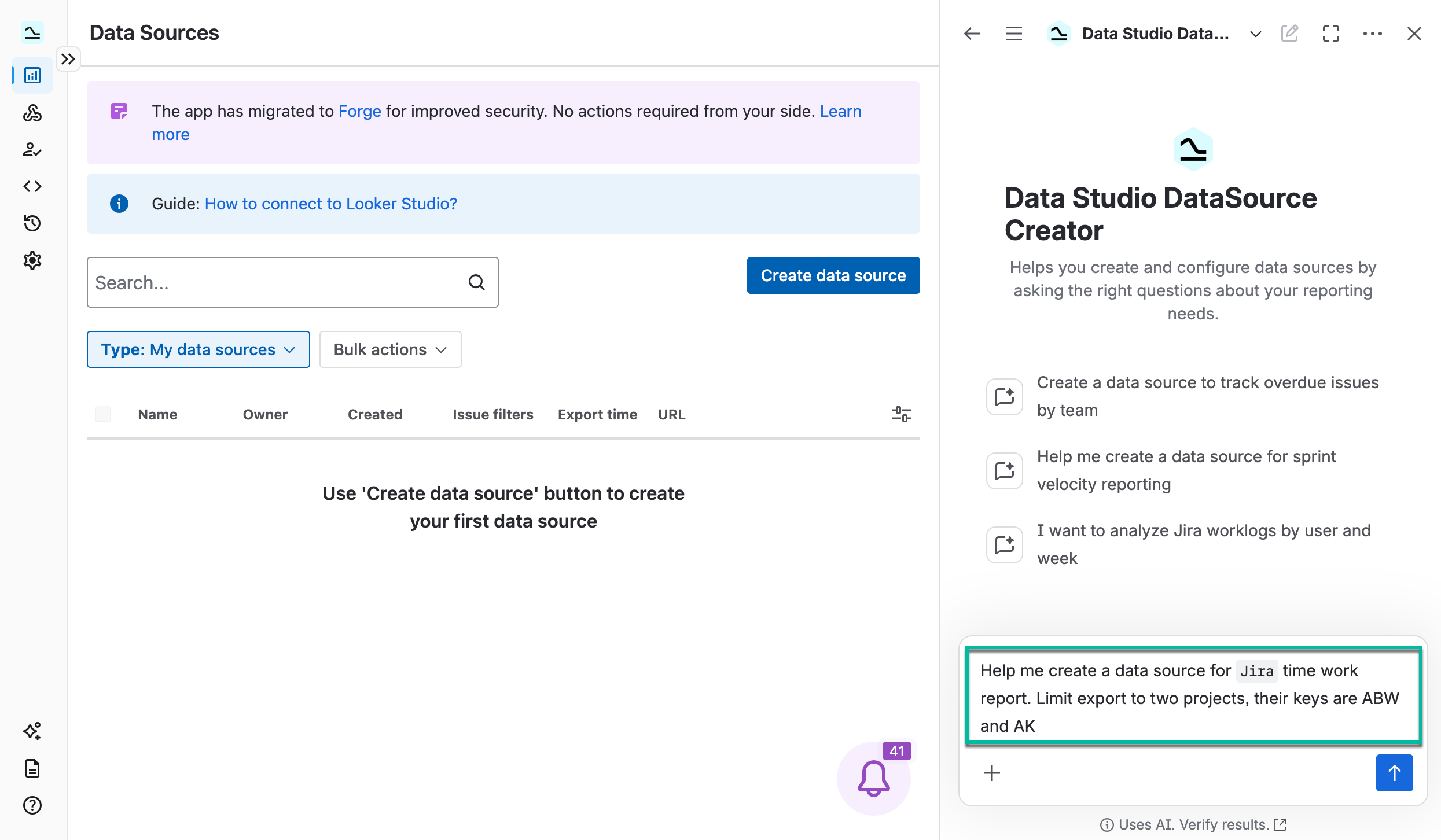Open the settings gear icon in sidebar

(32, 260)
